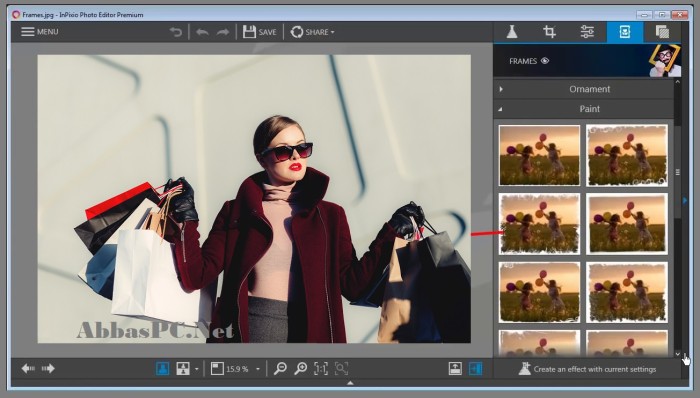
Task: Open the 15.9 % zoom level dropdown
Action: click(258, 369)
